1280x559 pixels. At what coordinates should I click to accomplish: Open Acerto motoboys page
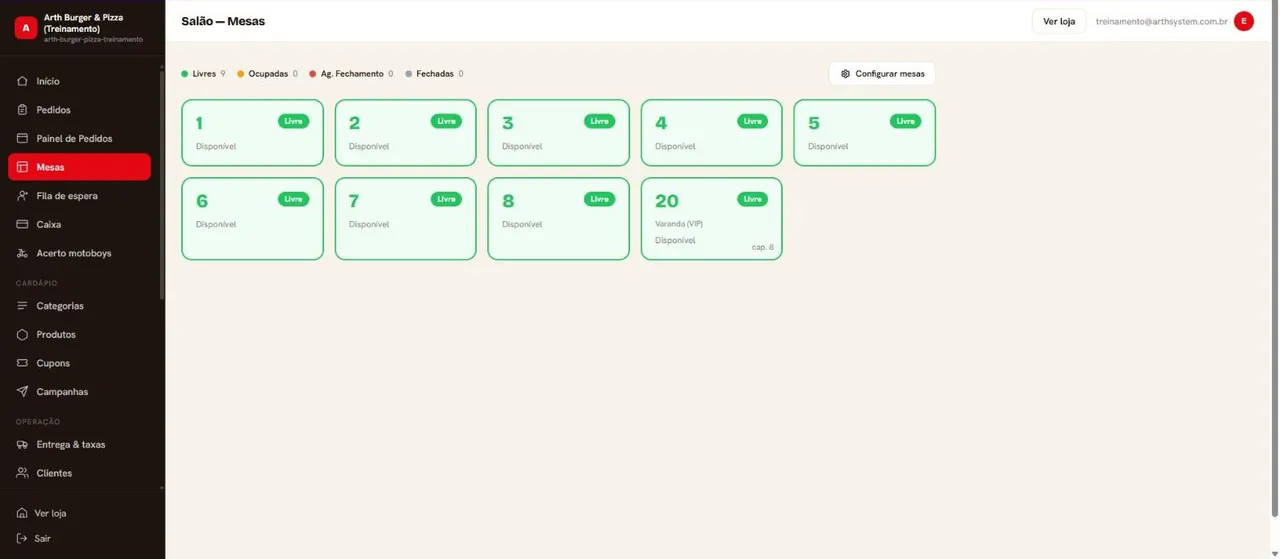click(79, 253)
